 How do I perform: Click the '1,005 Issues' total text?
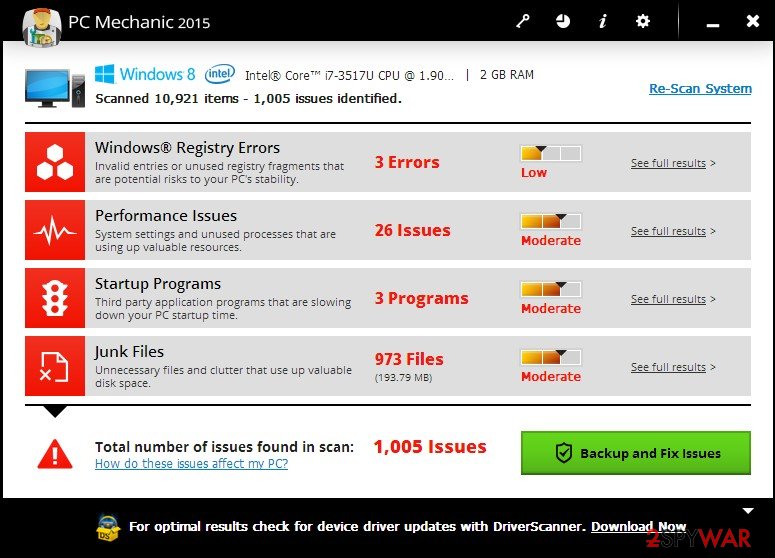coord(430,447)
